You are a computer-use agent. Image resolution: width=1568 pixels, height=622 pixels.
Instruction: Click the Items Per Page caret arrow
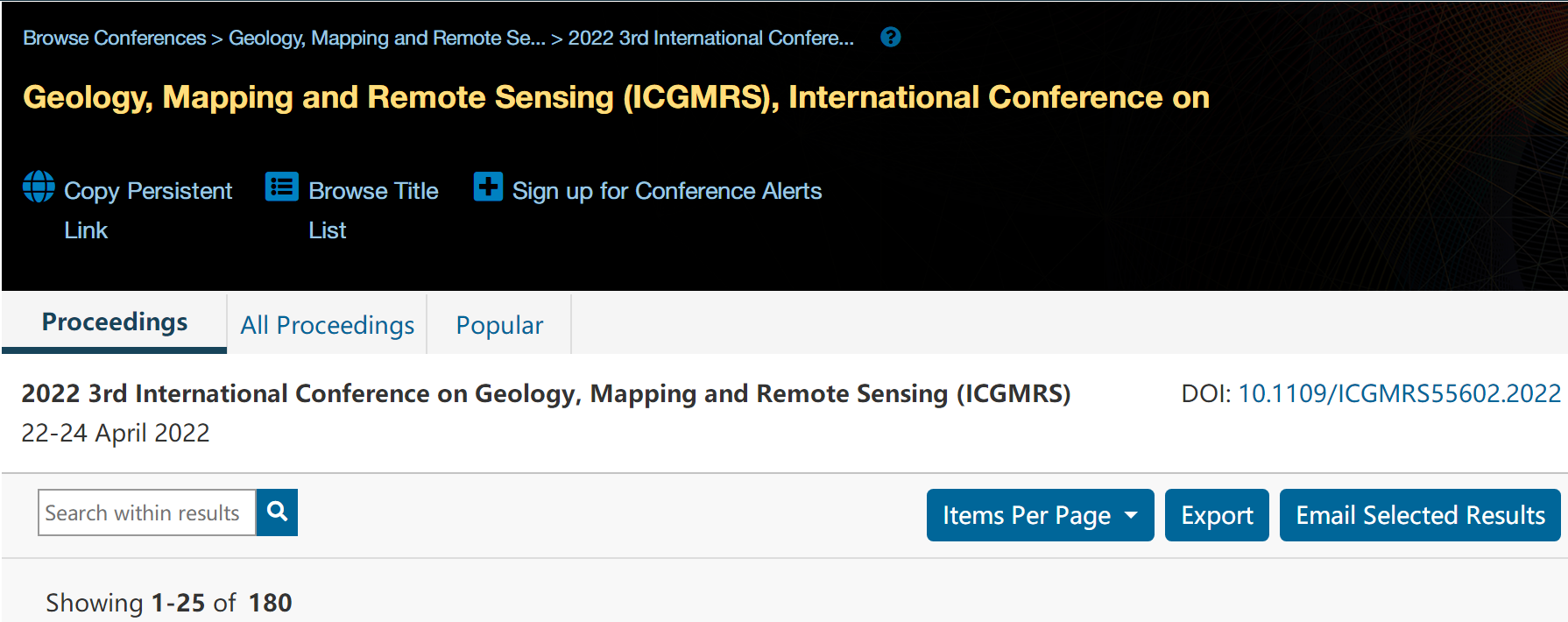coord(1131,515)
